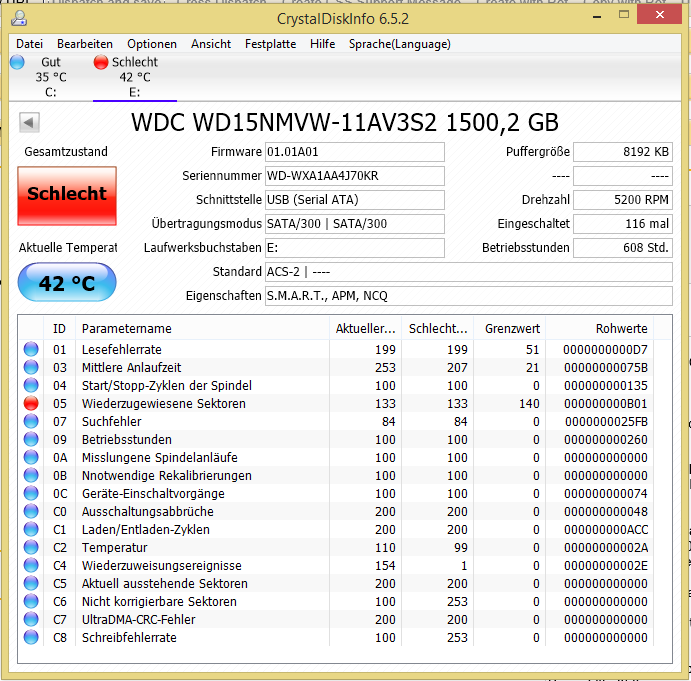The height and width of the screenshot is (681, 691).
Task: Click the status icon for Nnotwendige Rekalibrierungen
Action: click(31, 475)
